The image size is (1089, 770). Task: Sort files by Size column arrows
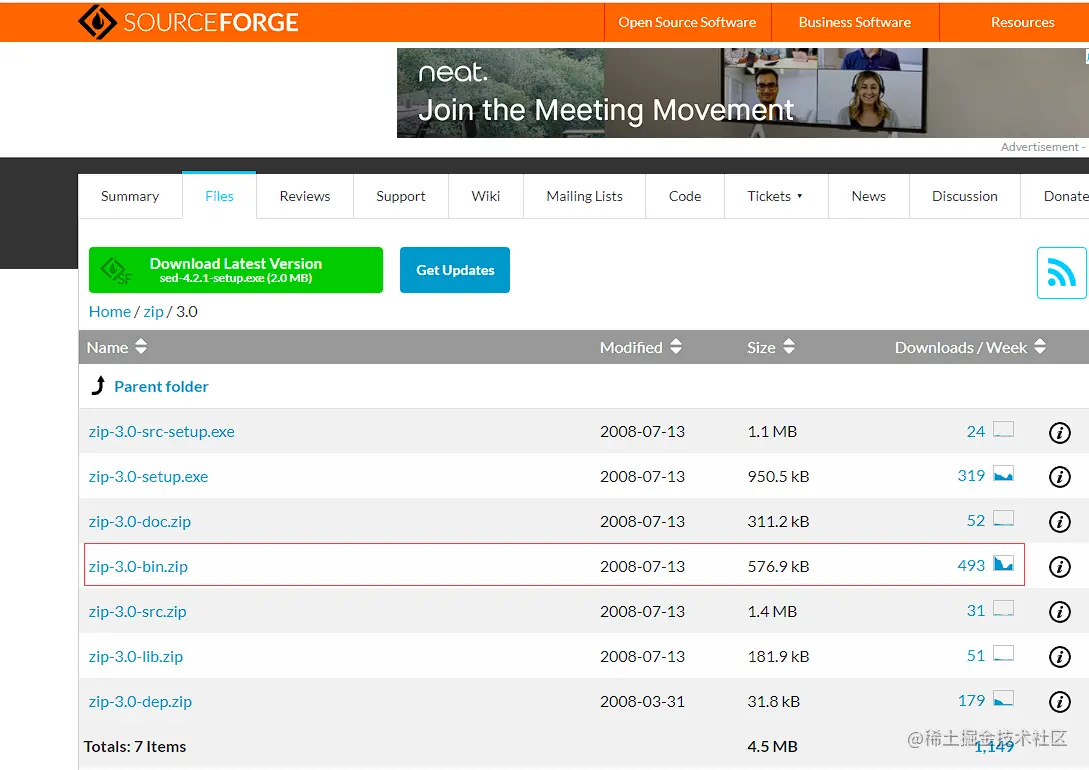click(788, 346)
